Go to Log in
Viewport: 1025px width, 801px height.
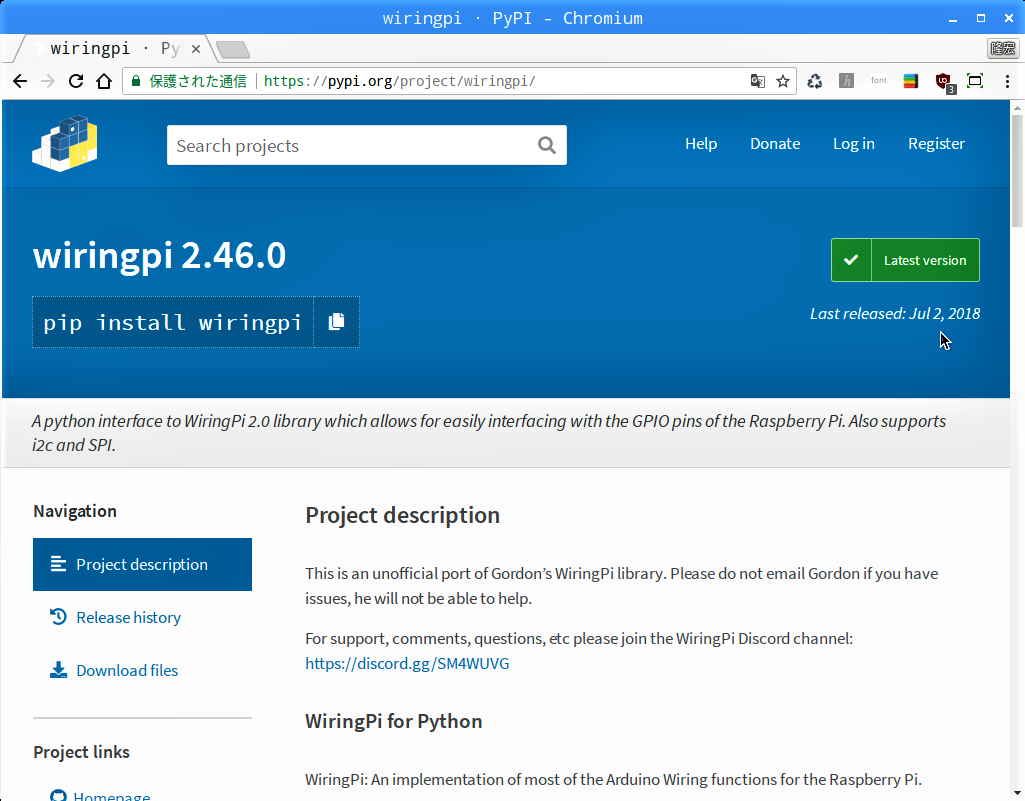853,144
